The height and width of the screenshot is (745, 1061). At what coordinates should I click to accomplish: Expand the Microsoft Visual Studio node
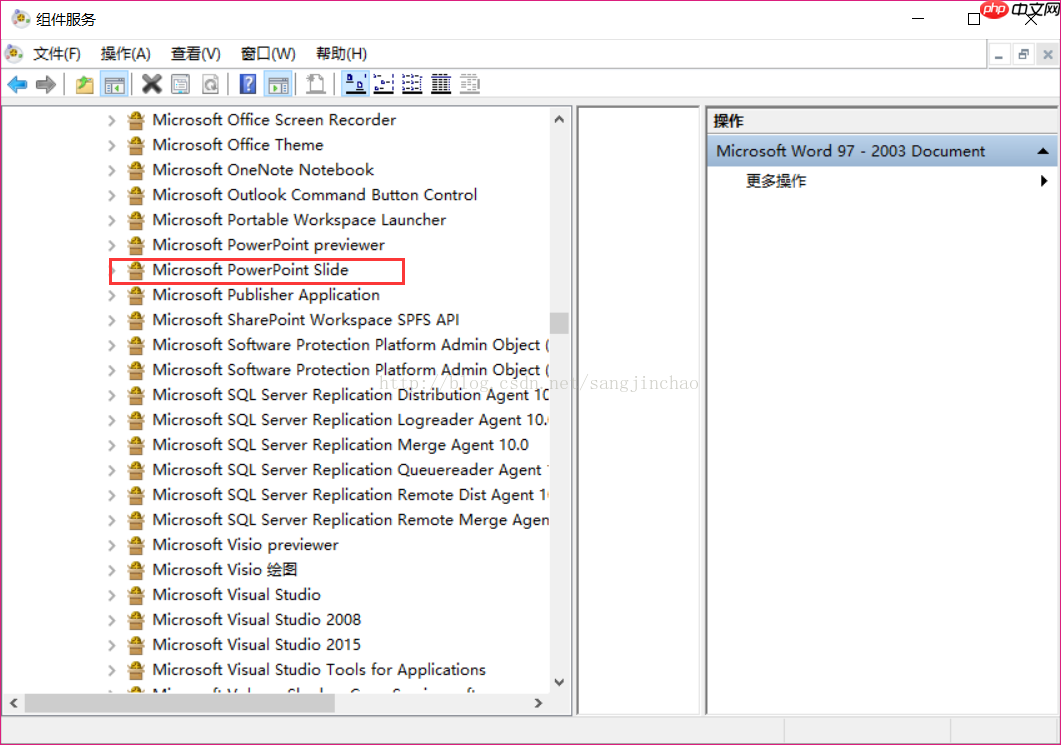112,595
